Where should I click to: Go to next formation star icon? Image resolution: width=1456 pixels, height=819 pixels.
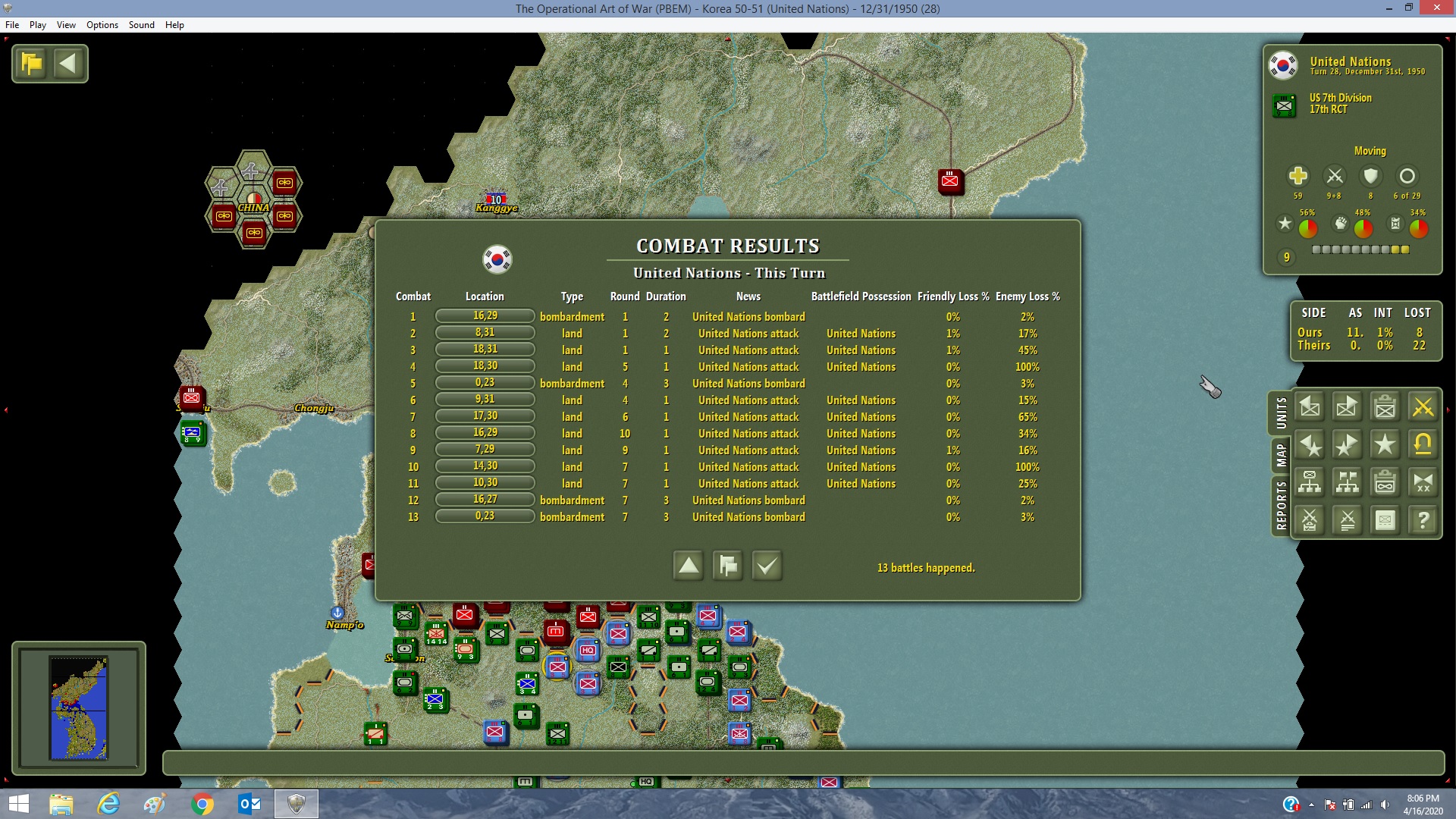point(1348,445)
